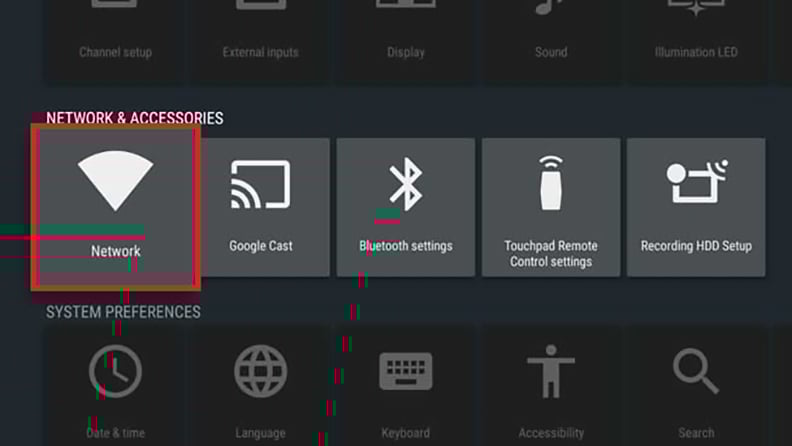The width and height of the screenshot is (792, 446).
Task: Click the System Preferences heading
Action: [x=123, y=312]
